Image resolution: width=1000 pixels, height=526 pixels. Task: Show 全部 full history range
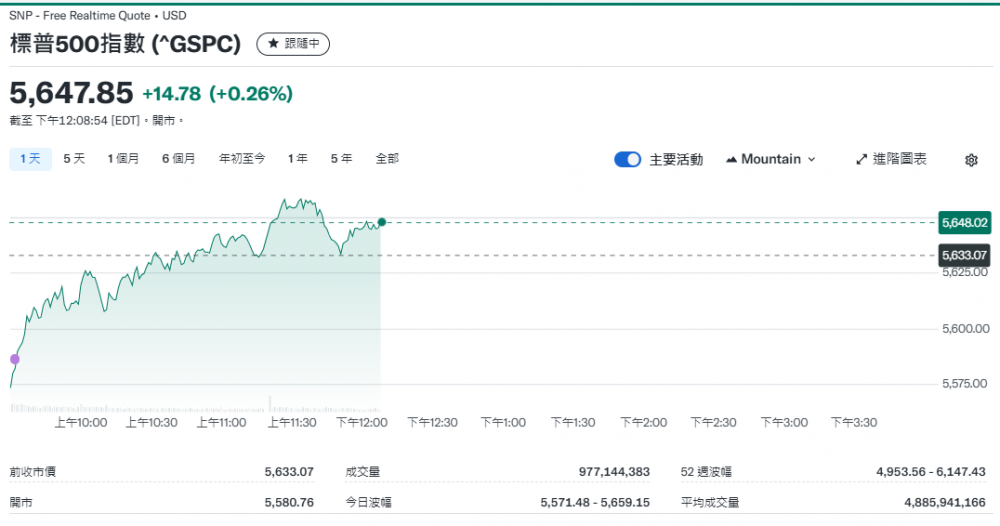387,158
